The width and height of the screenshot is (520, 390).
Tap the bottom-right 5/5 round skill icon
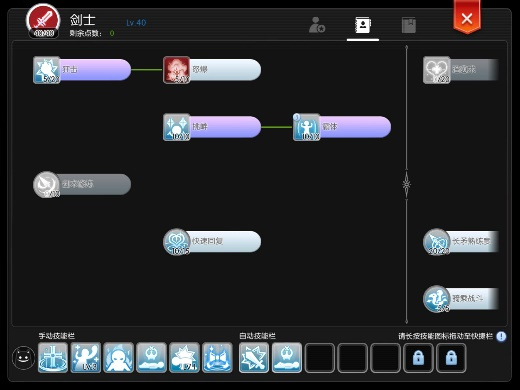[437, 299]
